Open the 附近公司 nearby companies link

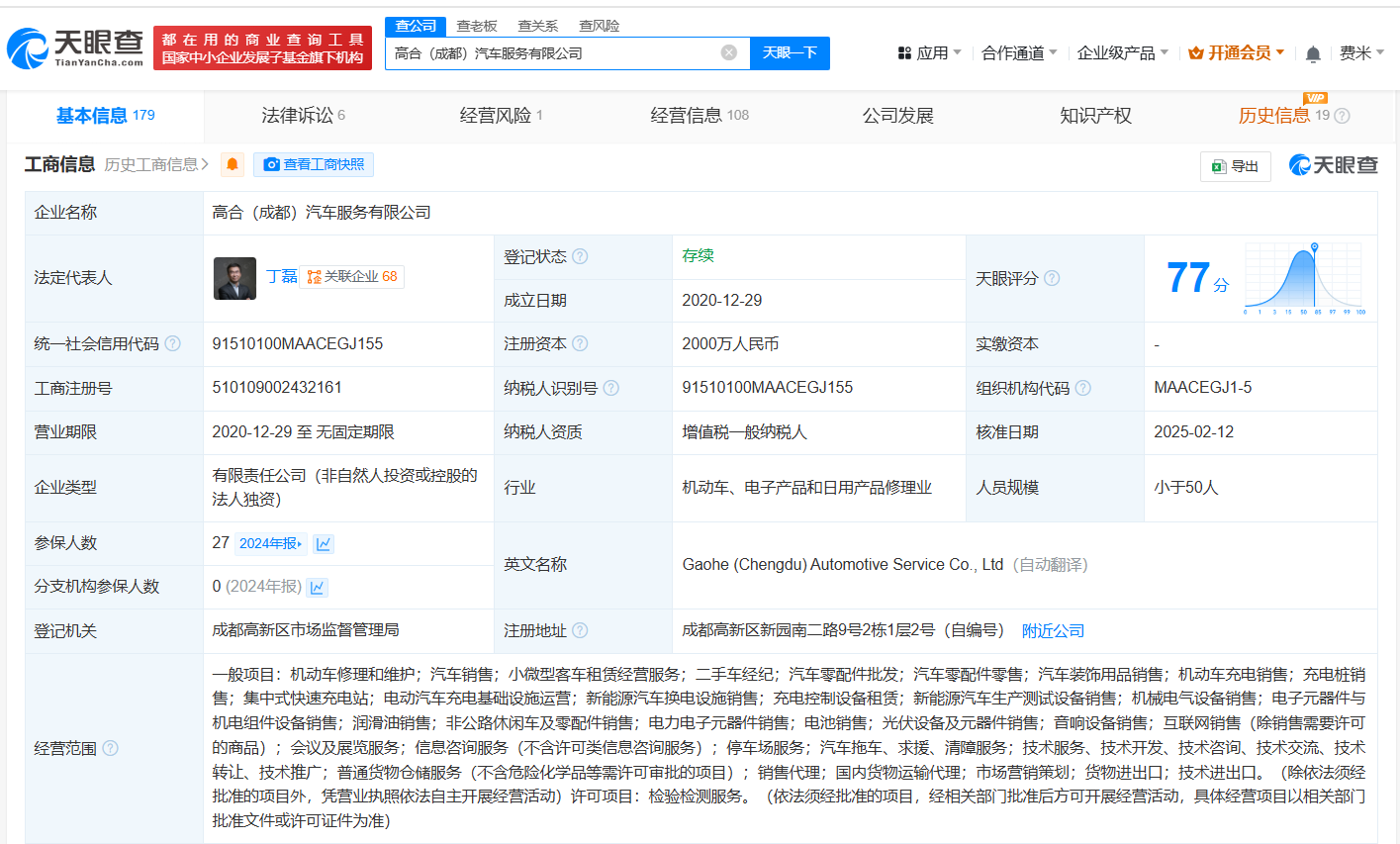point(1053,630)
